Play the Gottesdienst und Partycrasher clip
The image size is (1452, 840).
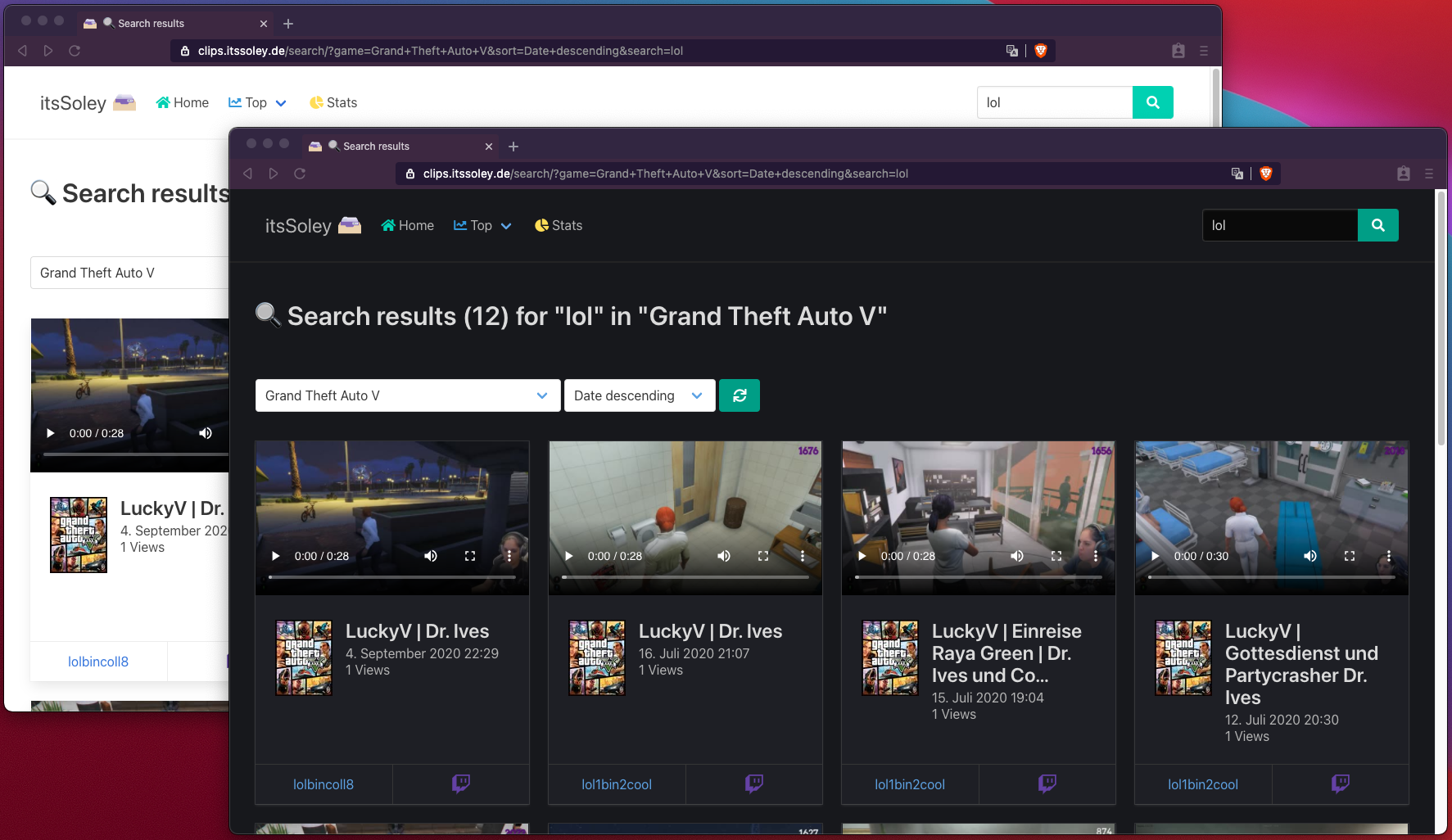1156,556
